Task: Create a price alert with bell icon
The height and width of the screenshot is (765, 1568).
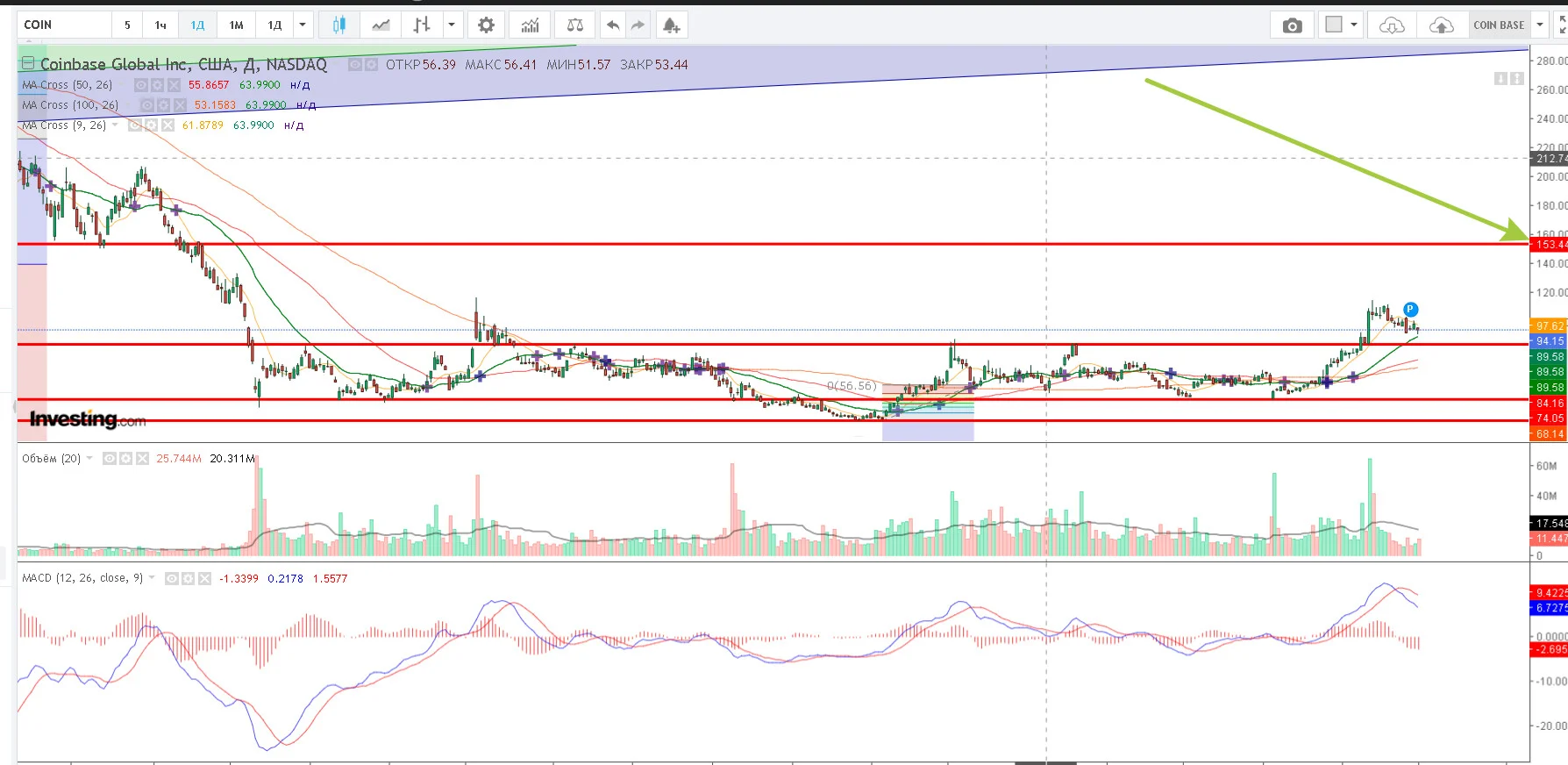Action: tap(671, 25)
